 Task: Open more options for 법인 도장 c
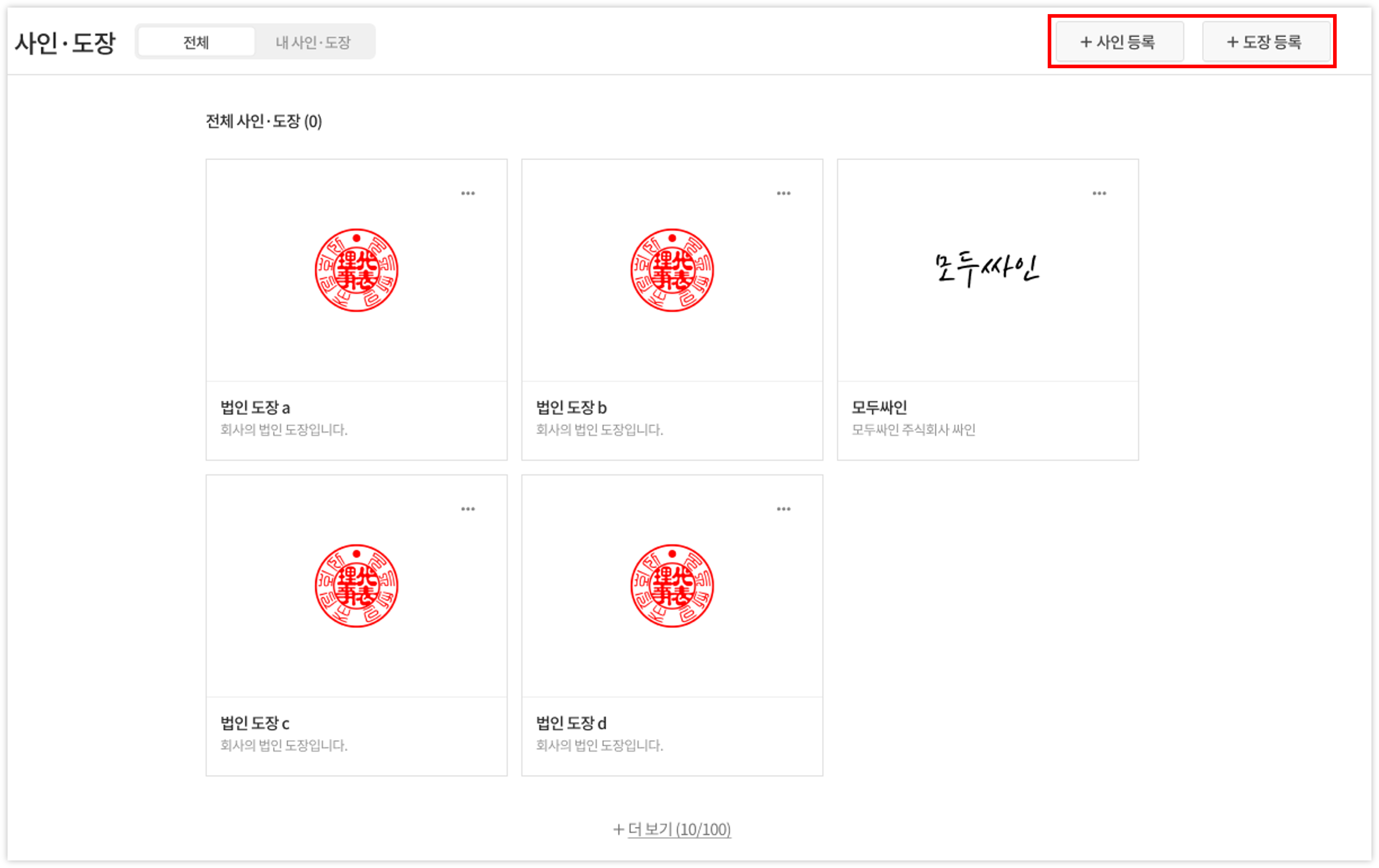coord(468,509)
